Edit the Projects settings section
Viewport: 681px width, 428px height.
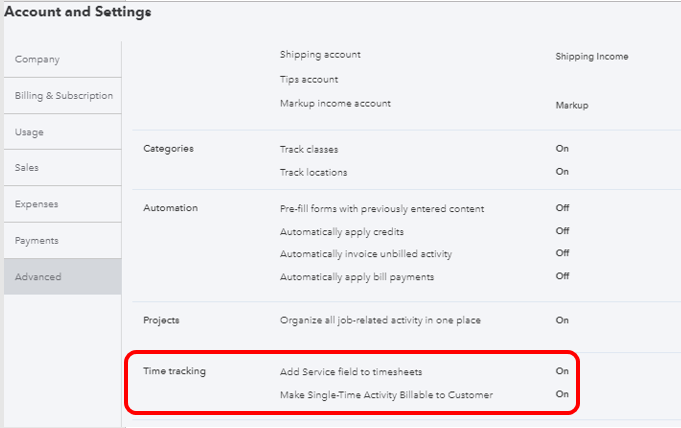point(161,320)
